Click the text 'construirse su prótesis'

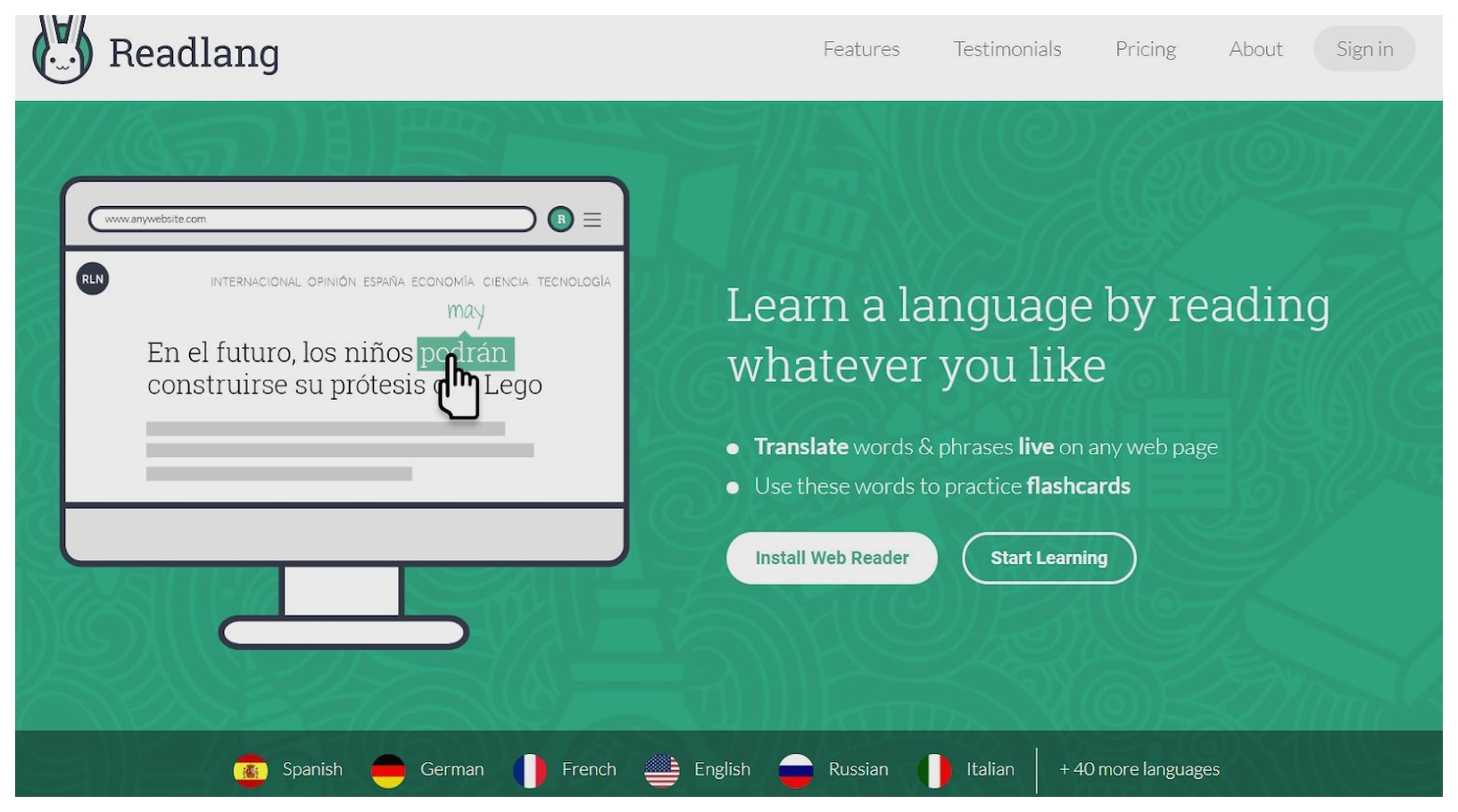click(286, 385)
